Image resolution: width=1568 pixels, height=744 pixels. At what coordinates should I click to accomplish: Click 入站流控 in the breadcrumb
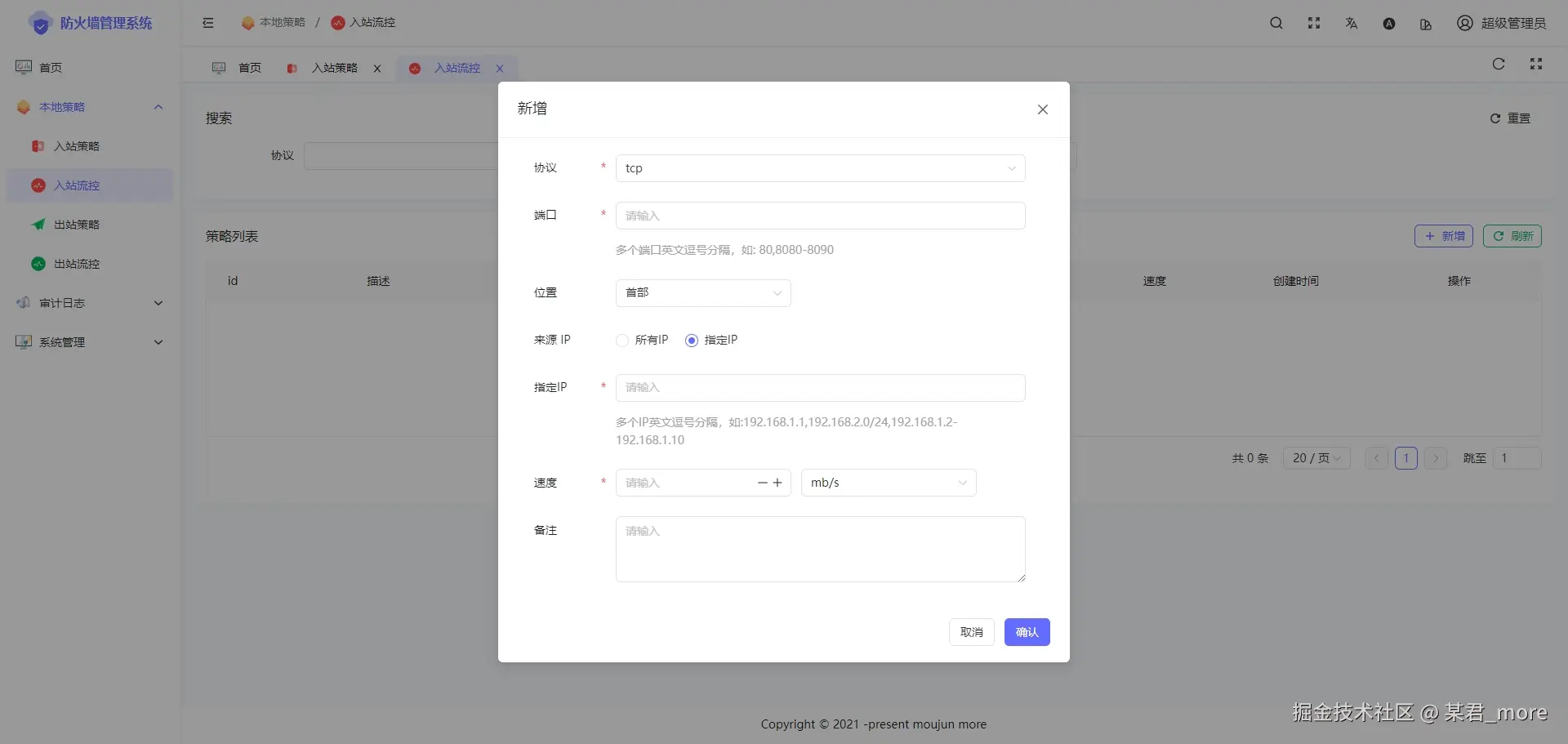(363, 23)
